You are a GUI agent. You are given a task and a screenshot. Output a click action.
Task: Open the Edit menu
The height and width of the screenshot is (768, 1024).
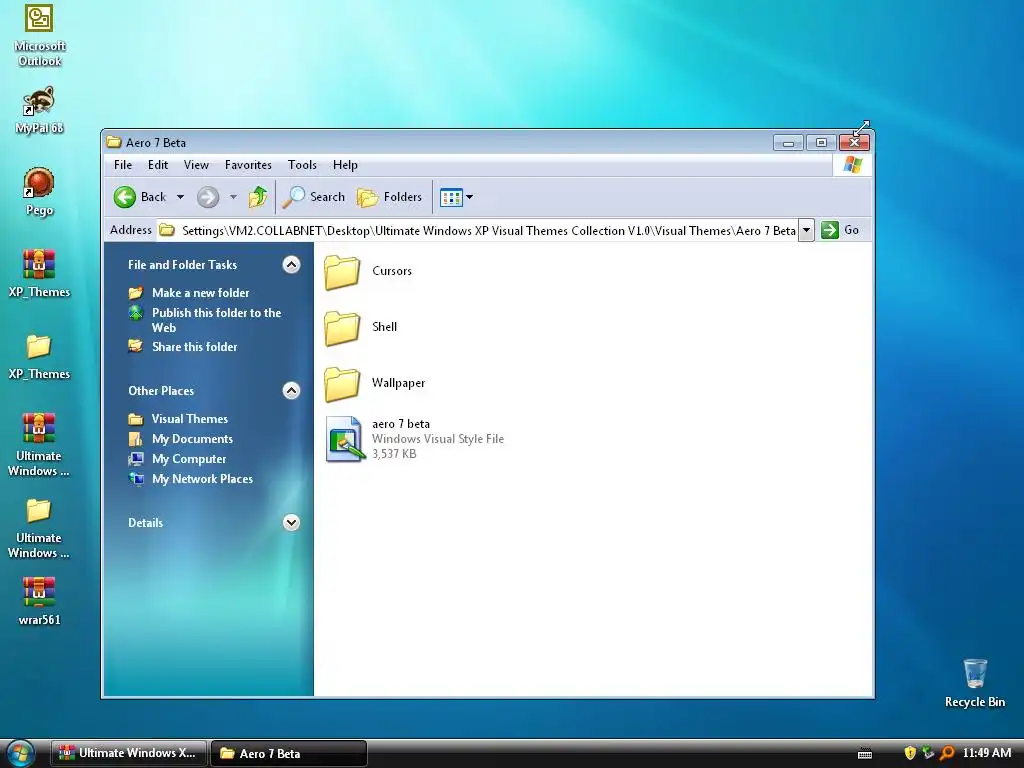pos(157,165)
